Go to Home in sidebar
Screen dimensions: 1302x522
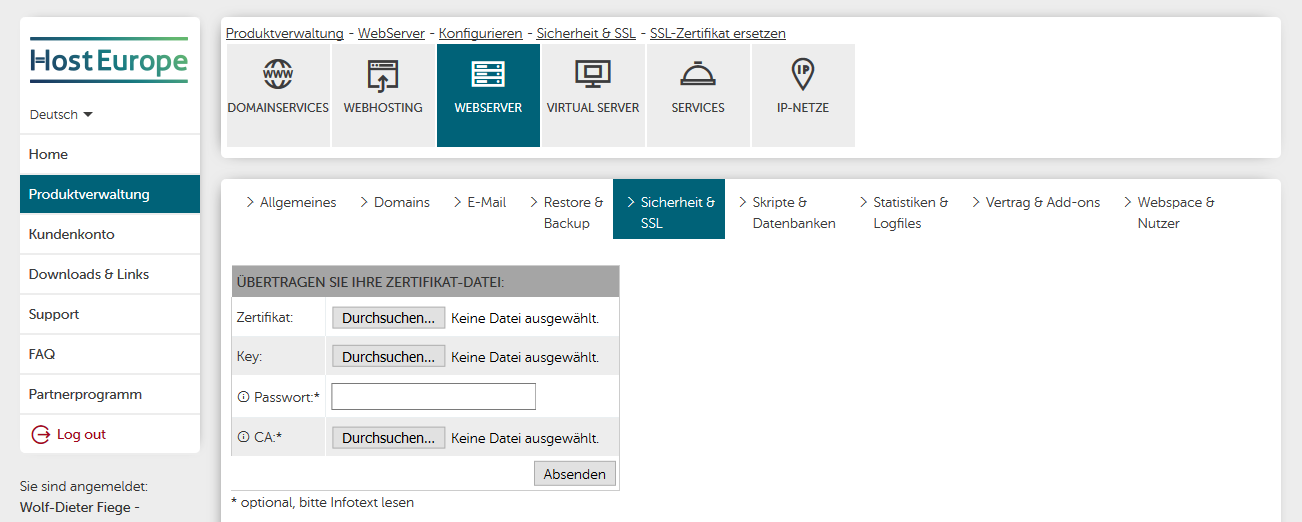[110, 154]
